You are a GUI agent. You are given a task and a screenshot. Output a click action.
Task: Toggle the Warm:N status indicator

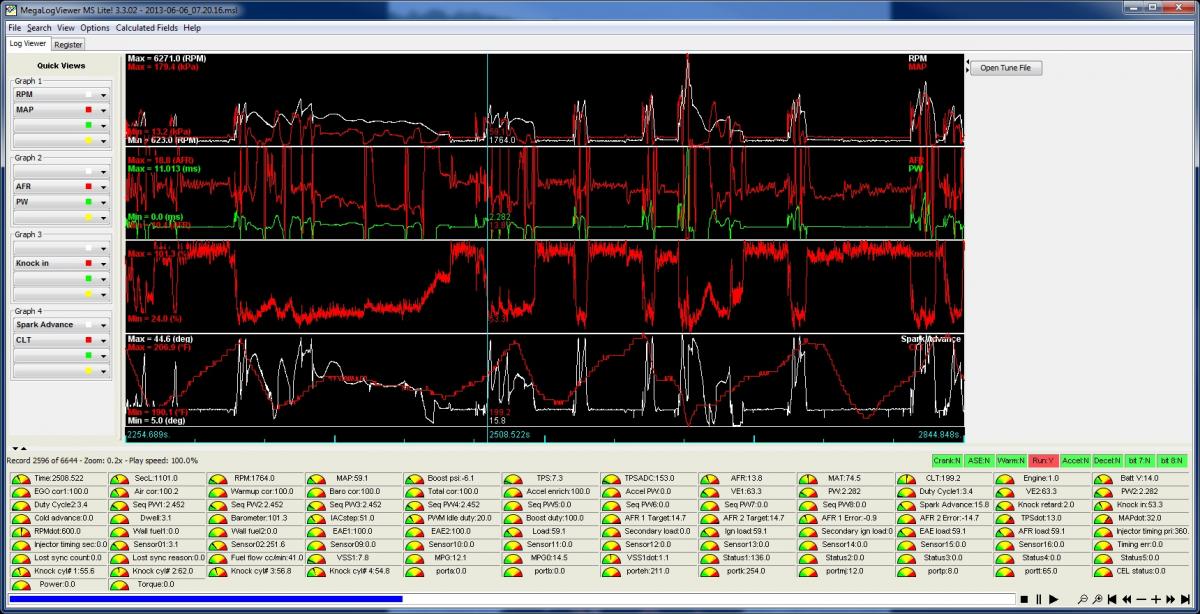pos(1010,460)
